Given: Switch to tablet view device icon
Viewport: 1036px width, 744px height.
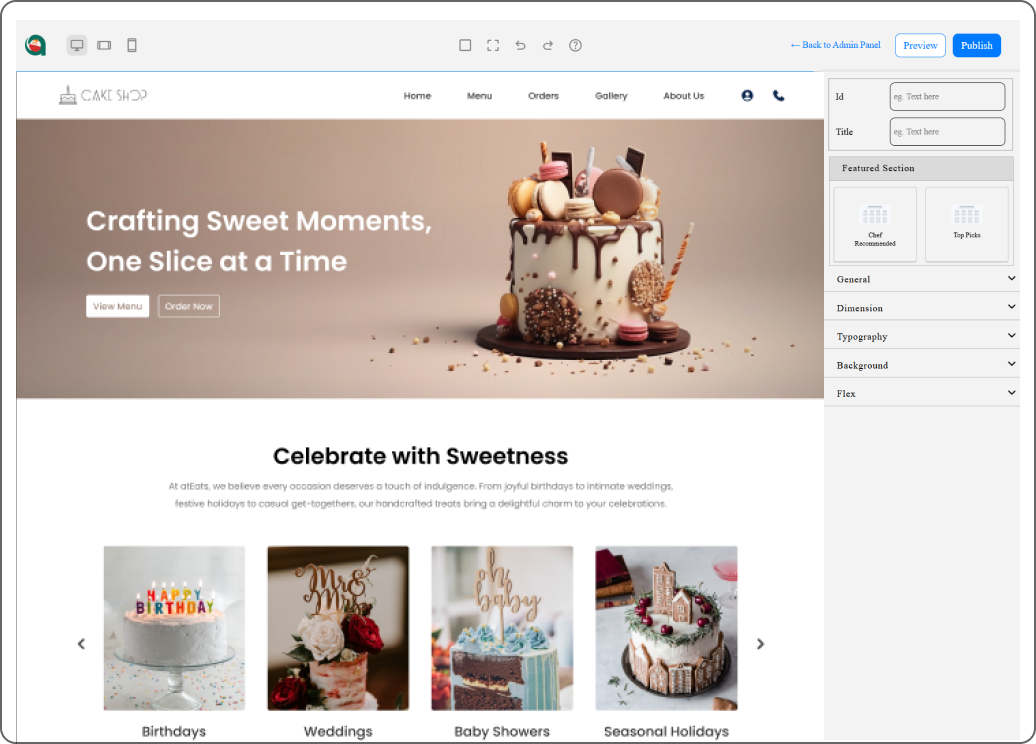Looking at the screenshot, I should (104, 45).
